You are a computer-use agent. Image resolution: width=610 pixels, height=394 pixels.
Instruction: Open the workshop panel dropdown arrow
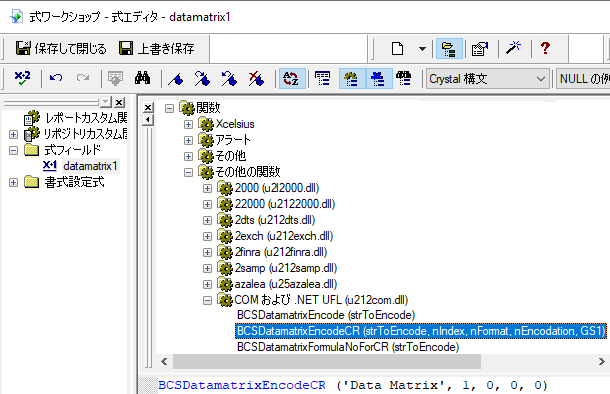click(x=105, y=102)
